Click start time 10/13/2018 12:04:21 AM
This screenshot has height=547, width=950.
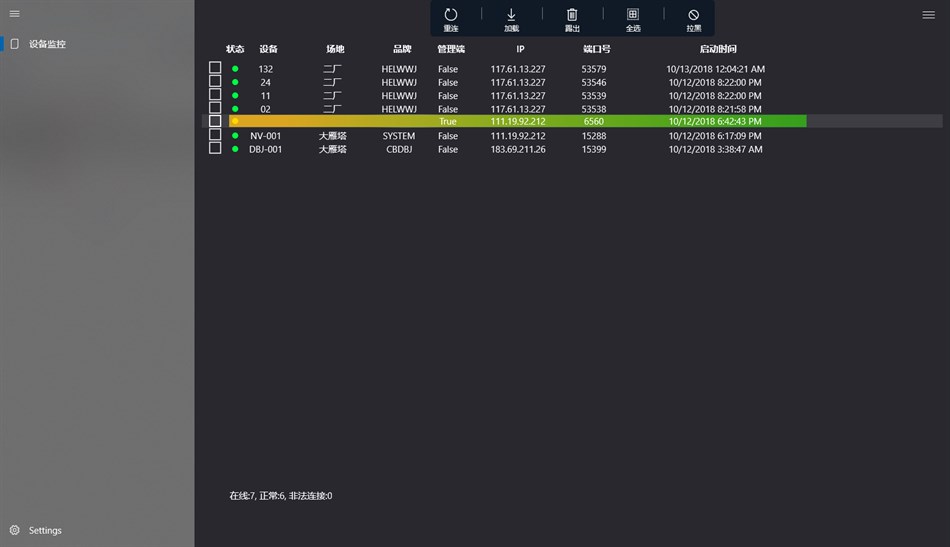pyautogui.click(x=716, y=69)
